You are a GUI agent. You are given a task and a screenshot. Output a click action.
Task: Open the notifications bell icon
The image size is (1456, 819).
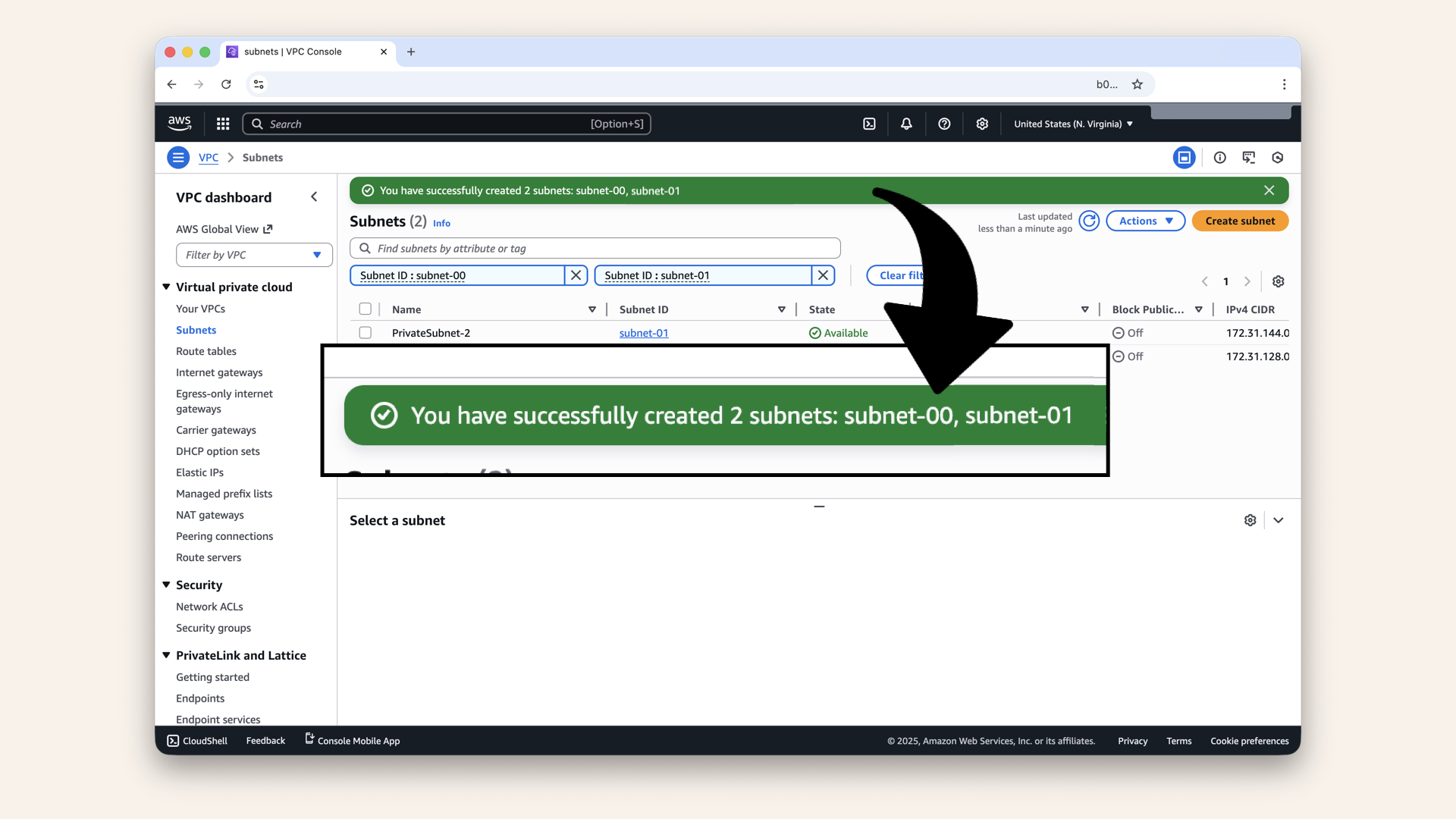click(906, 124)
